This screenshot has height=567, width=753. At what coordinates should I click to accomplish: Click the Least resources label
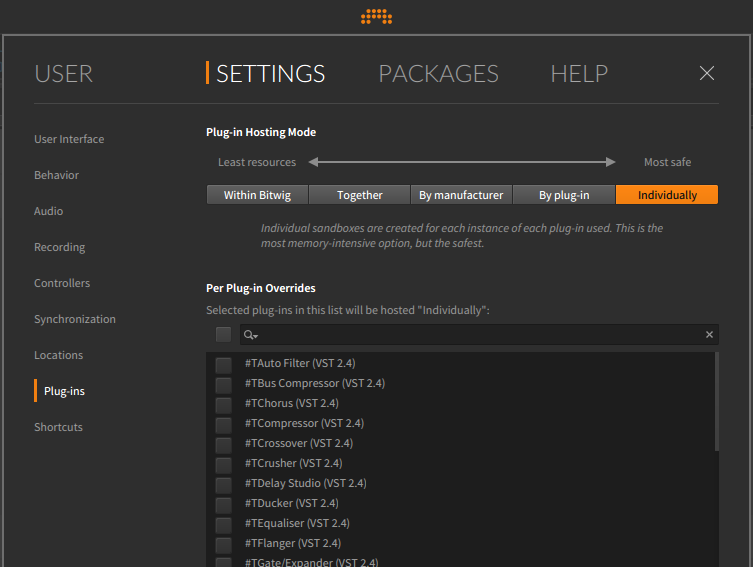(x=257, y=162)
